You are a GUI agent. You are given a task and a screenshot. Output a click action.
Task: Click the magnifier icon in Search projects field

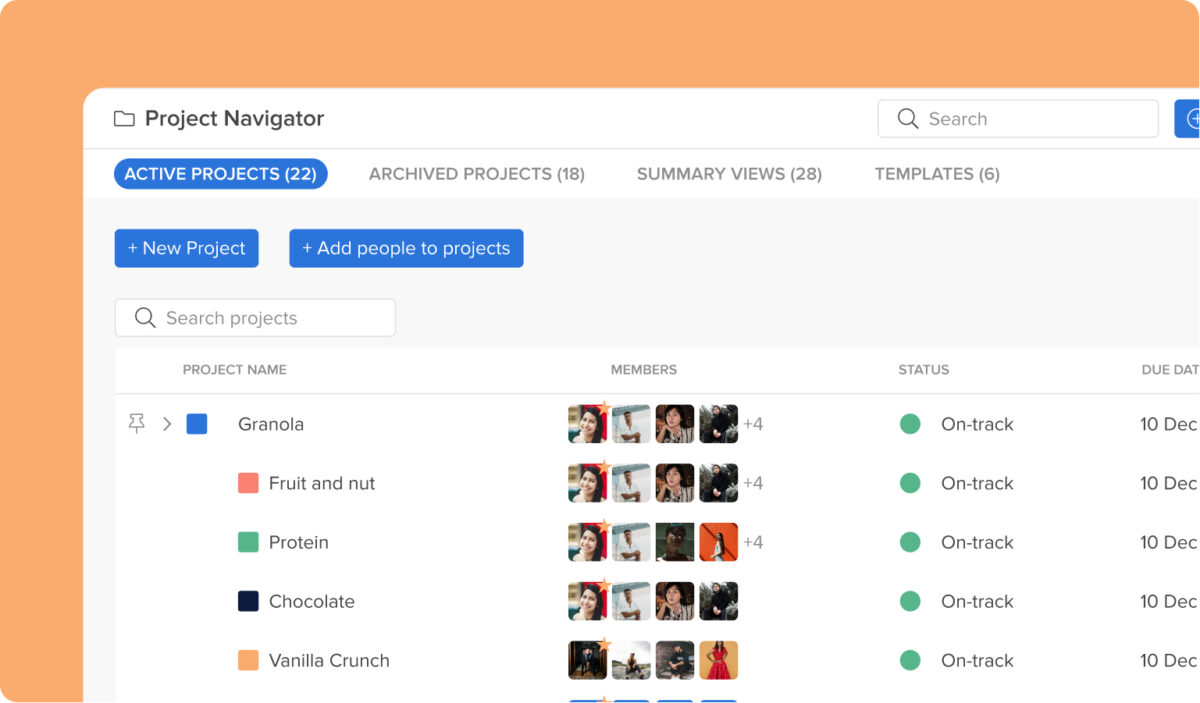(145, 318)
